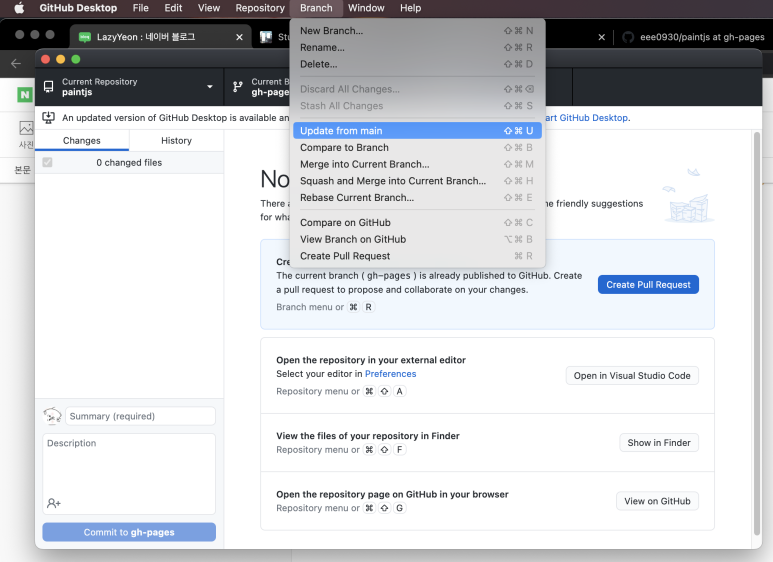Image resolution: width=773 pixels, height=562 pixels.
Task: Click the branch icon beside Current Branch
Action: [x=238, y=87]
